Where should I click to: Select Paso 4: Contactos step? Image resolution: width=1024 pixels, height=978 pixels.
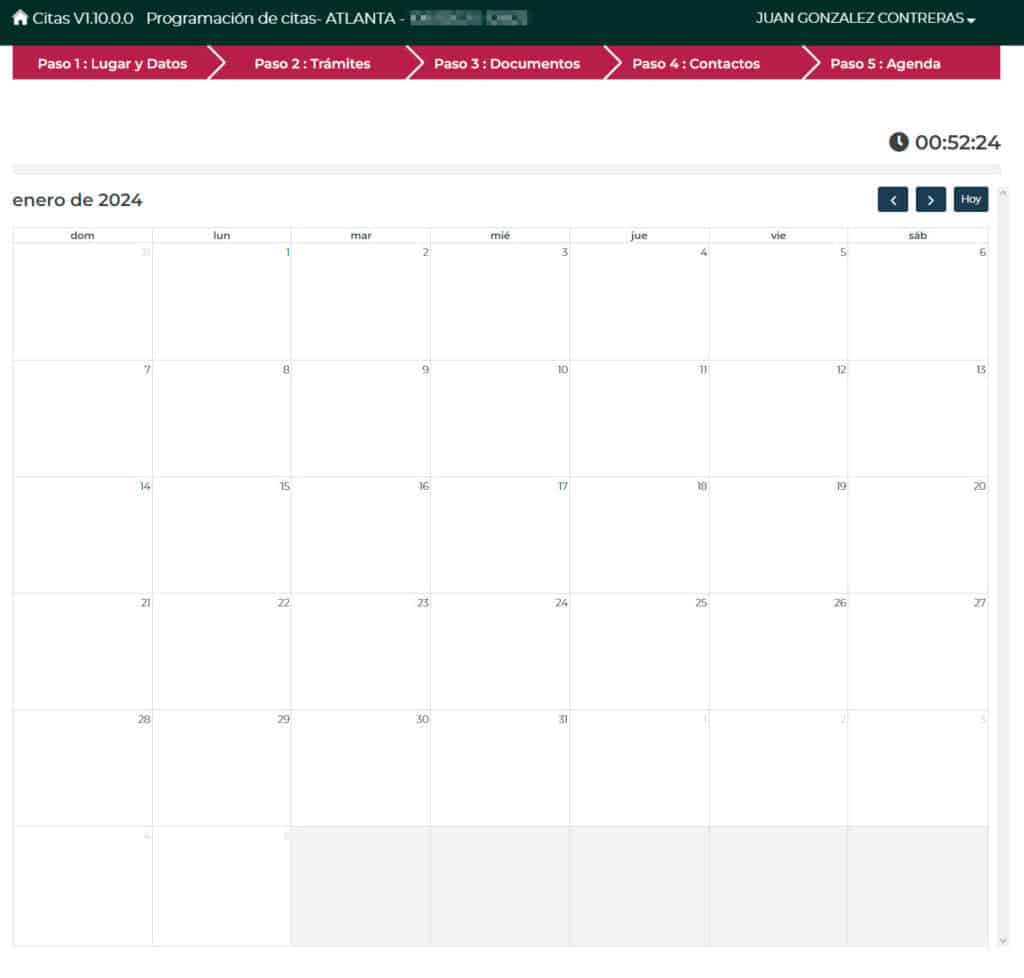click(696, 64)
